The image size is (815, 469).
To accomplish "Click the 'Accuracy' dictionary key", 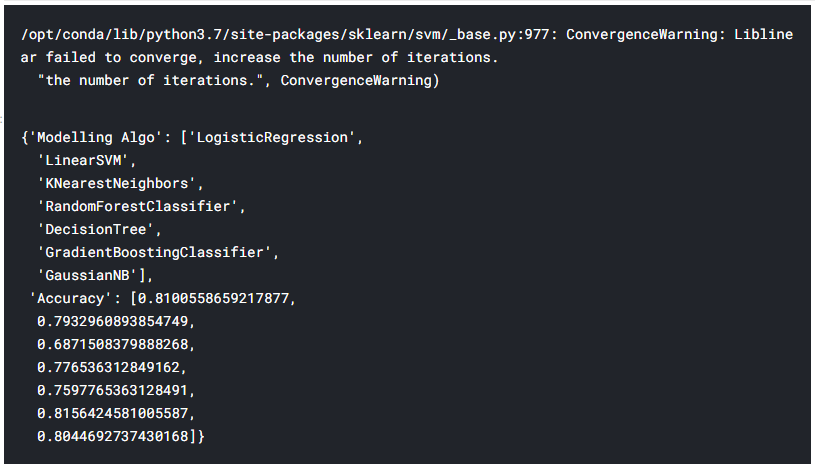I will (x=71, y=298).
